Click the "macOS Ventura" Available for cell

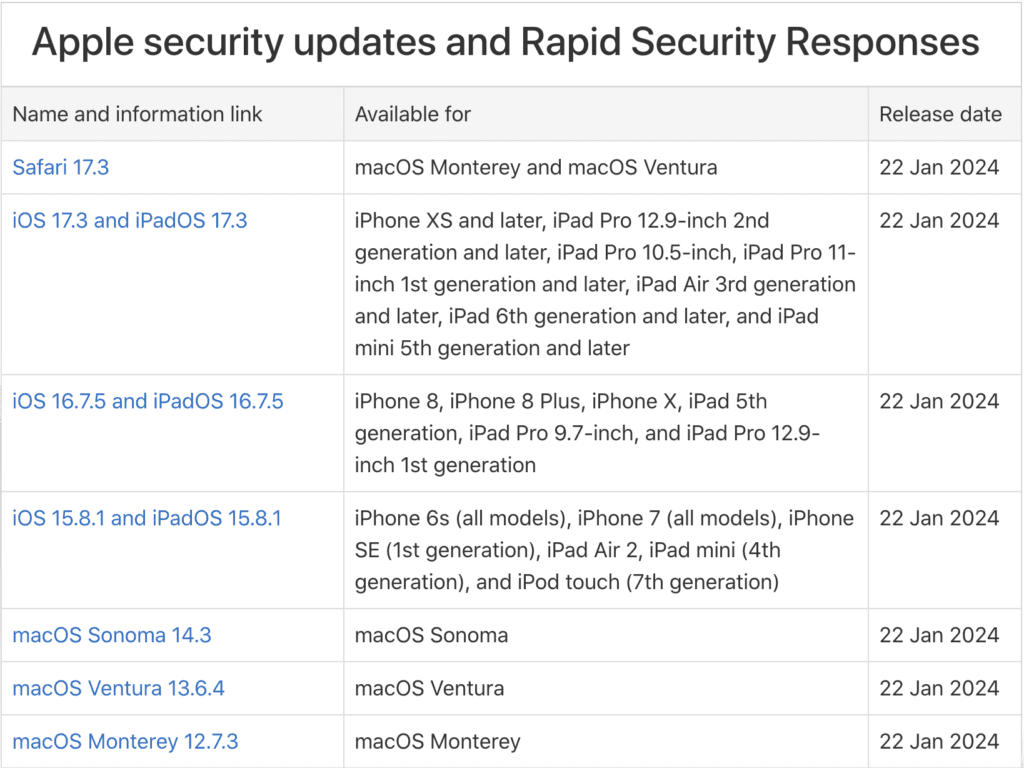(429, 688)
